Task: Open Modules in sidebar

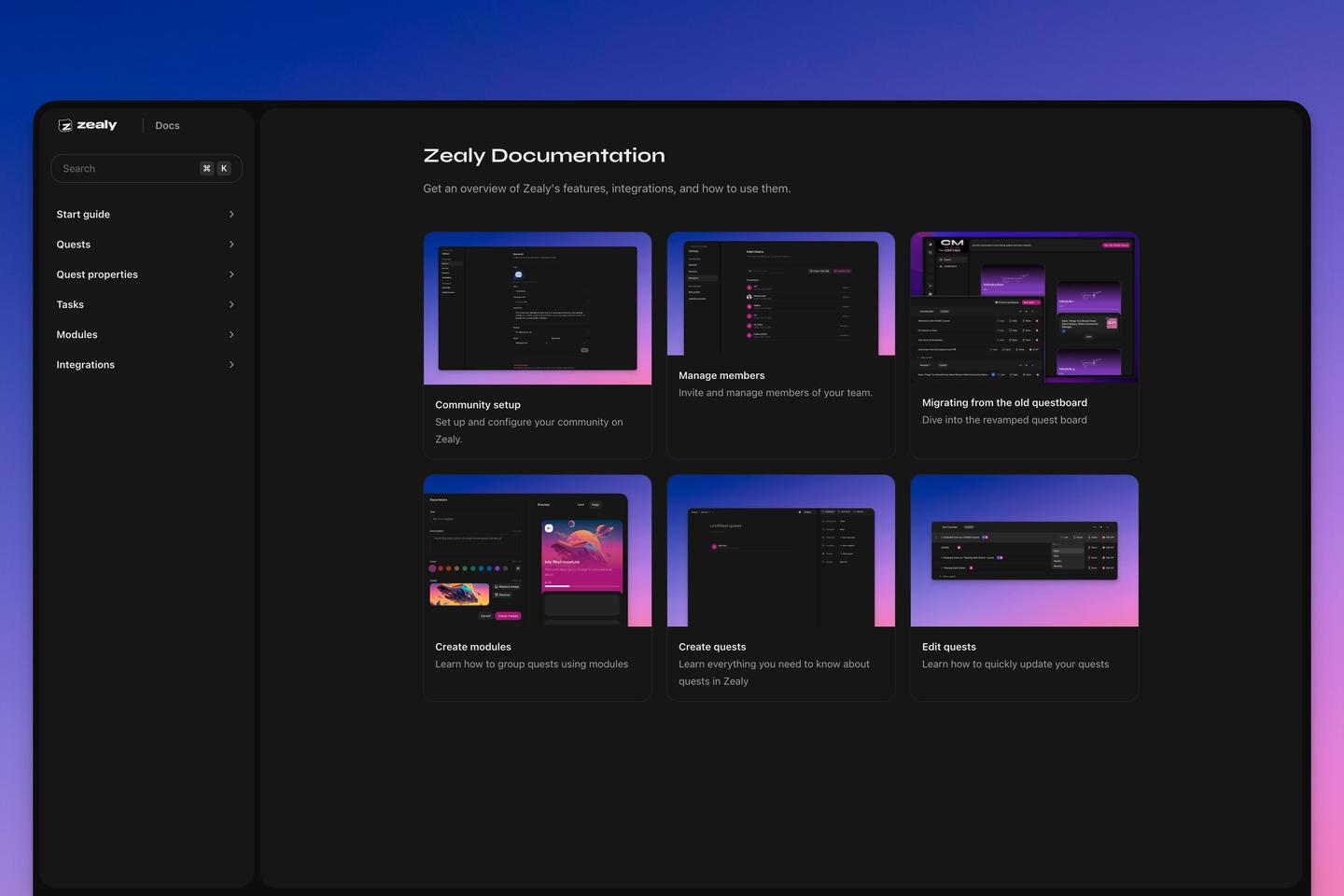Action: (77, 334)
